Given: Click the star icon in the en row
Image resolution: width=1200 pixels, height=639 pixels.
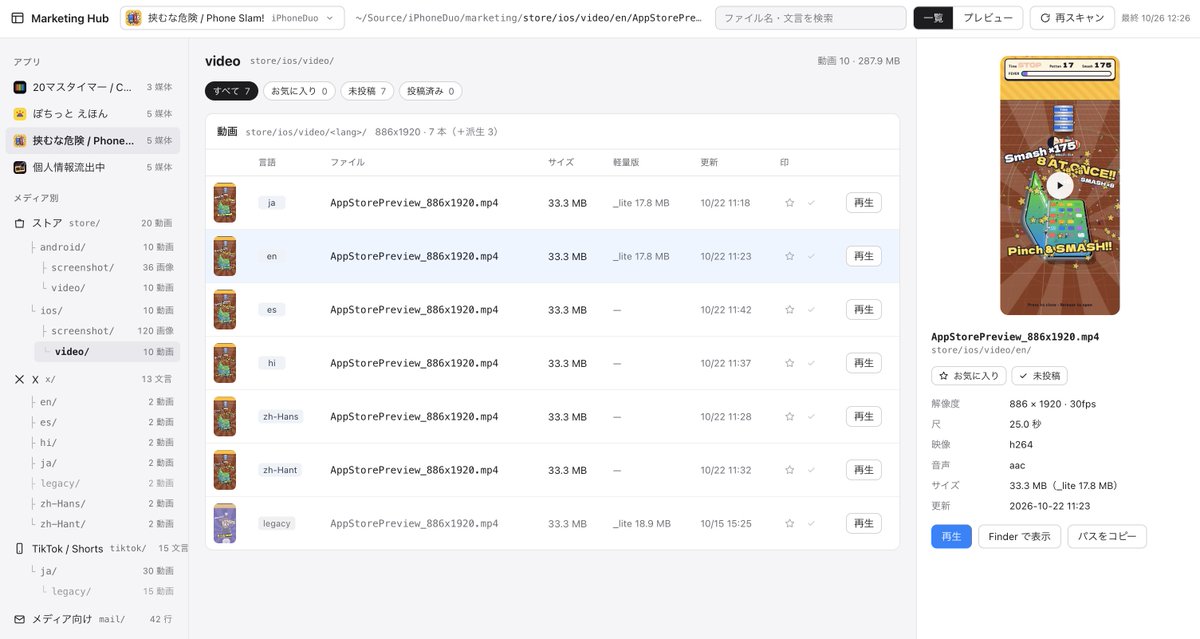Looking at the screenshot, I should click(790, 256).
